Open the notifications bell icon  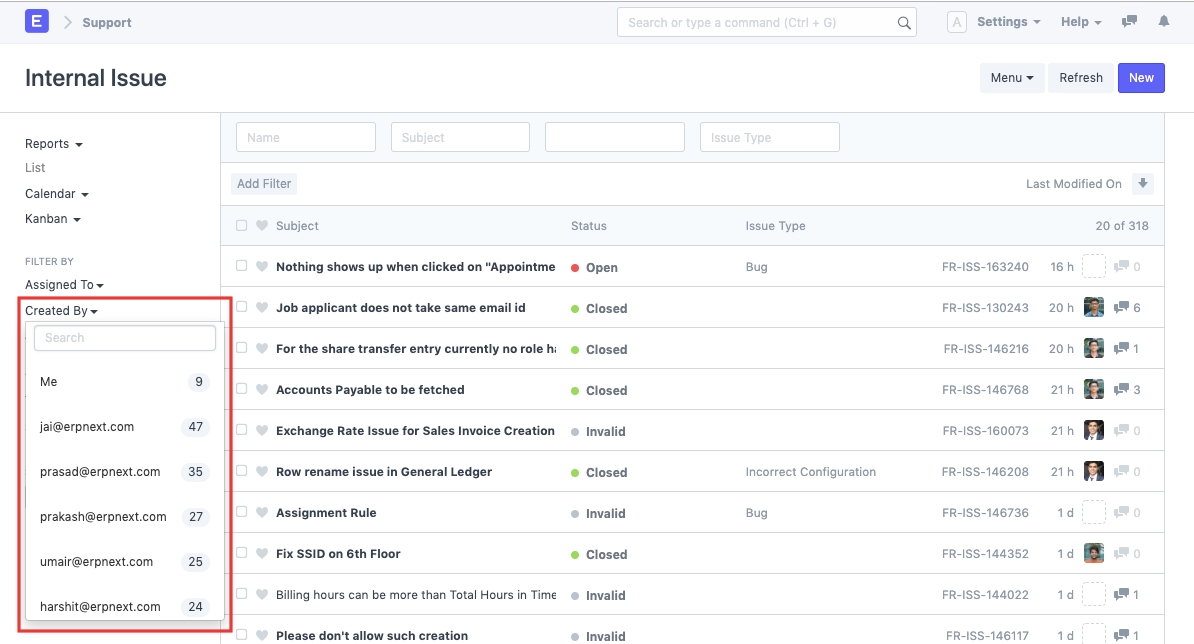(x=1163, y=22)
